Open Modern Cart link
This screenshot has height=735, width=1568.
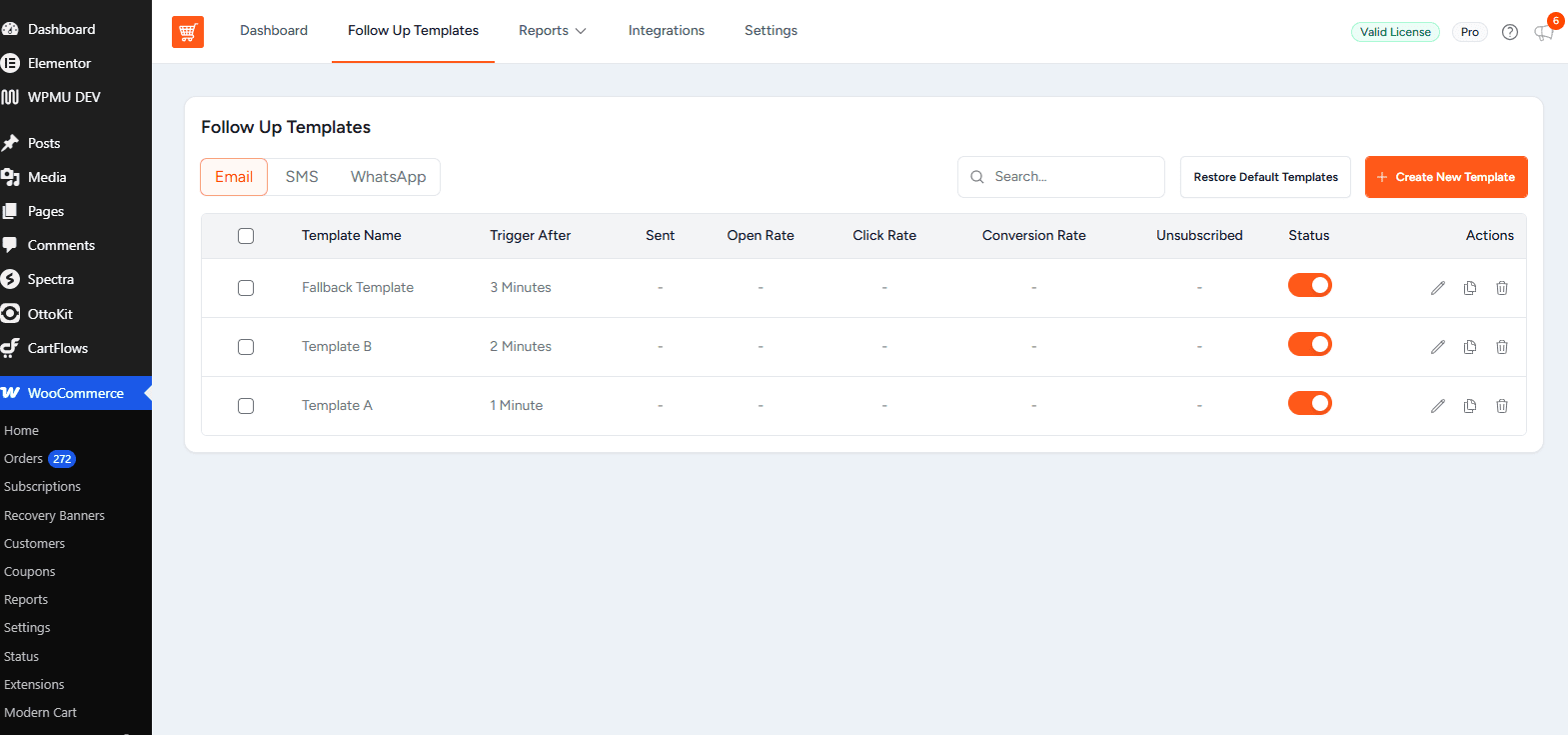40,713
